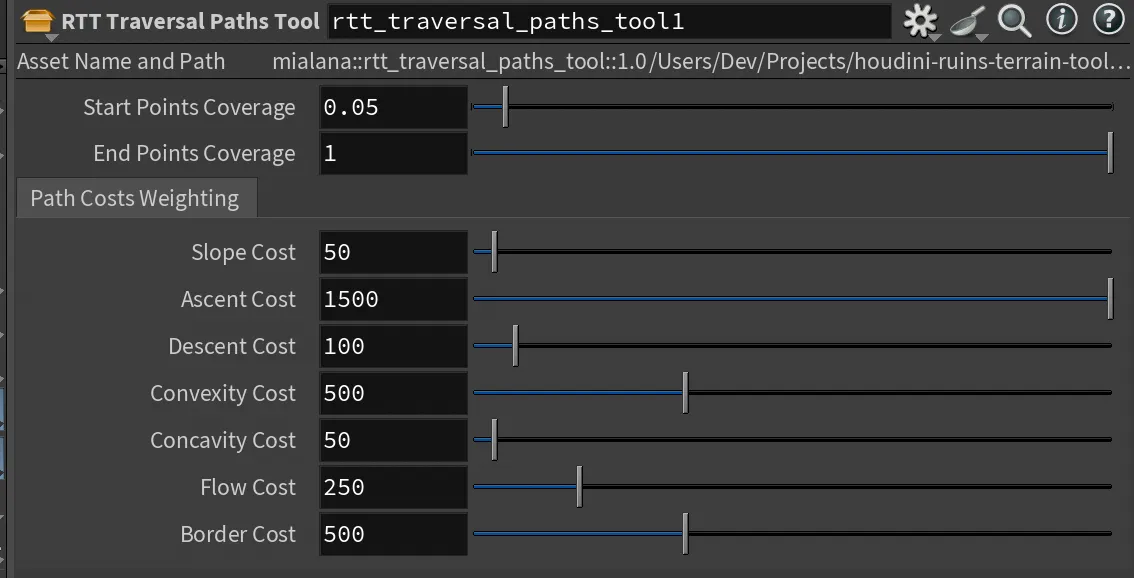Click the Descent Cost value field
The height and width of the screenshot is (578, 1134).
(393, 346)
